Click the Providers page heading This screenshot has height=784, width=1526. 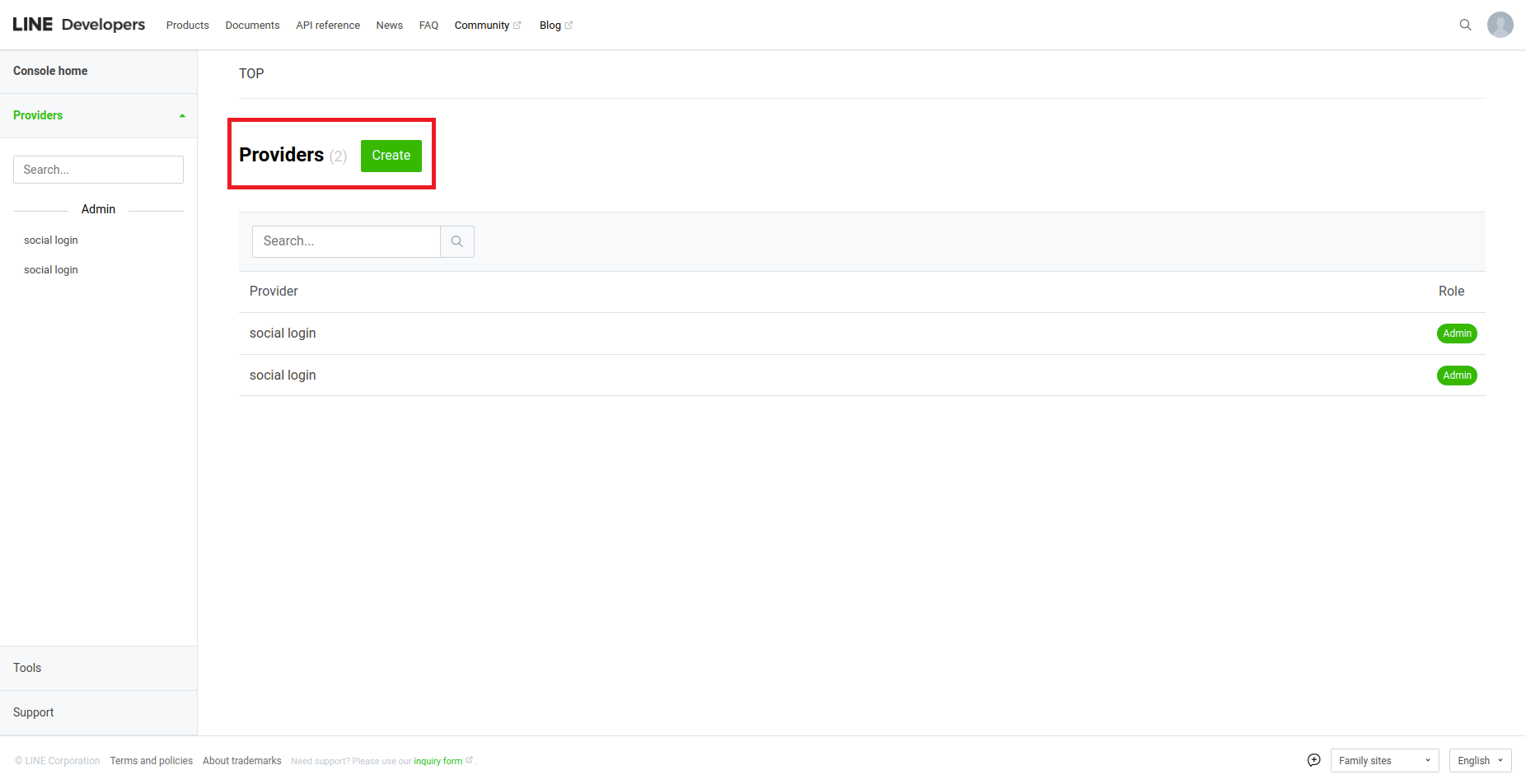(281, 155)
